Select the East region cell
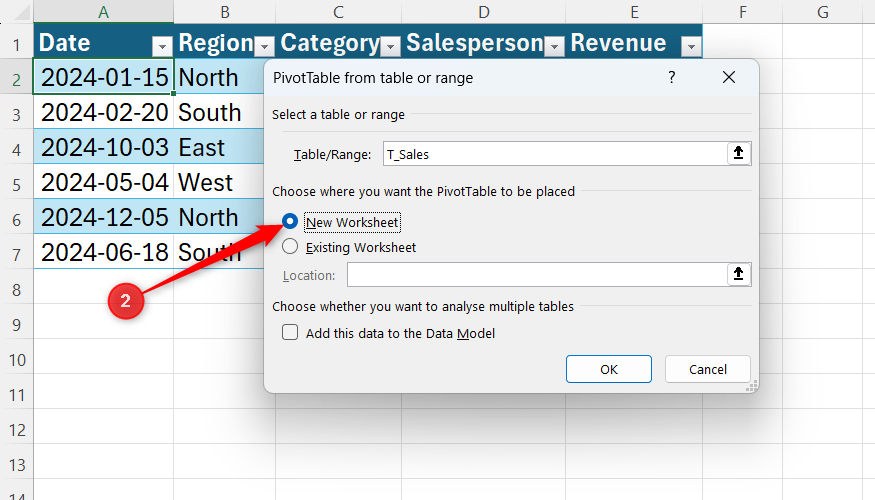Image resolution: width=875 pixels, height=500 pixels. pyautogui.click(x=219, y=147)
